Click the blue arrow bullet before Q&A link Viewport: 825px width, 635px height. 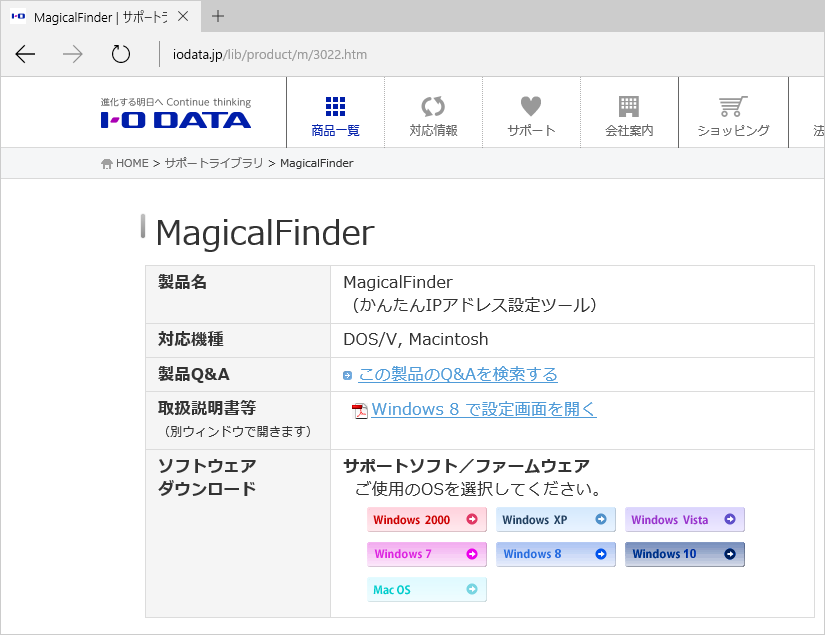click(347, 375)
